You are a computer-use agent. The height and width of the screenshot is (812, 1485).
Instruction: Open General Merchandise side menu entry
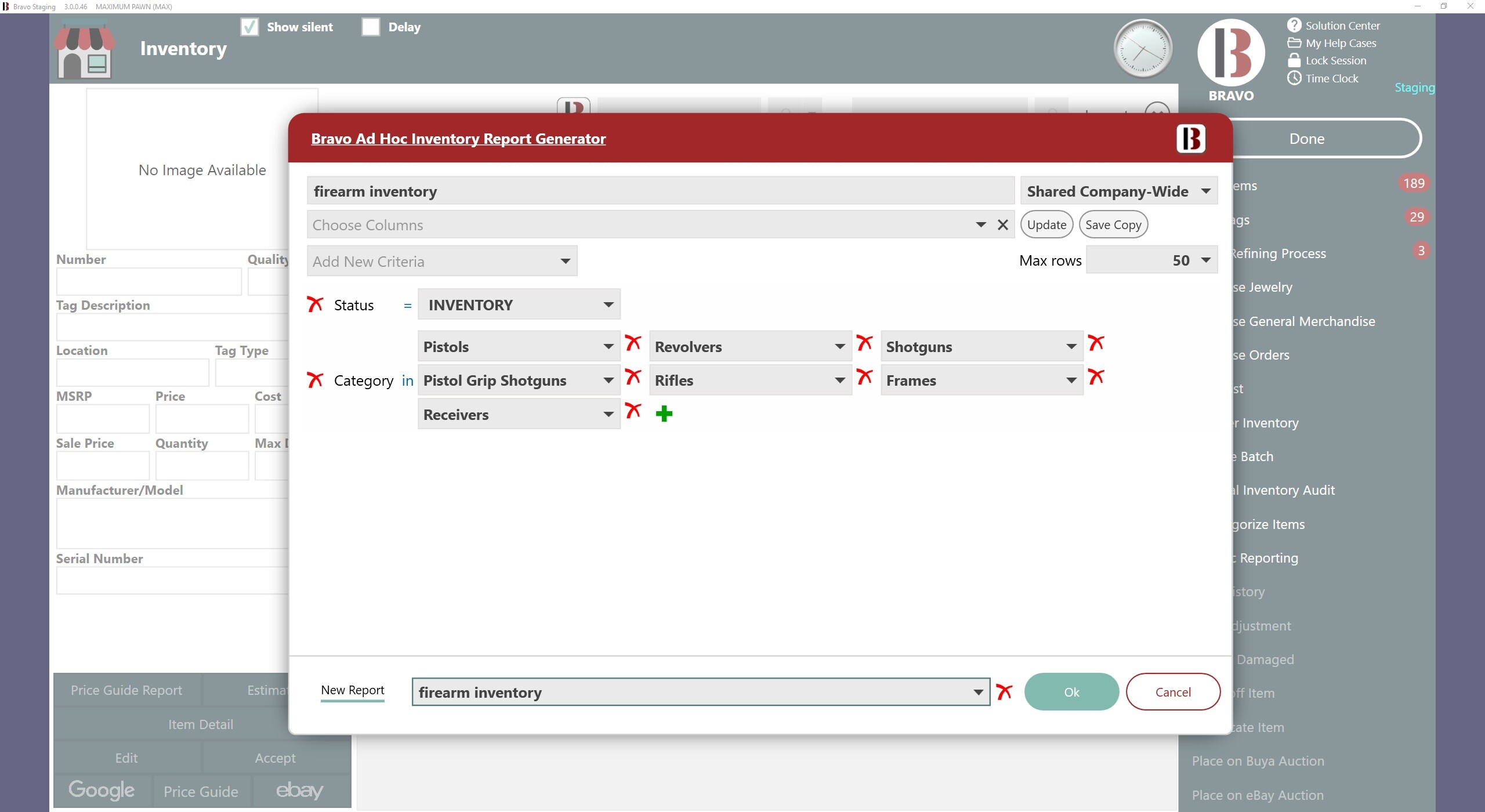[x=1303, y=321]
